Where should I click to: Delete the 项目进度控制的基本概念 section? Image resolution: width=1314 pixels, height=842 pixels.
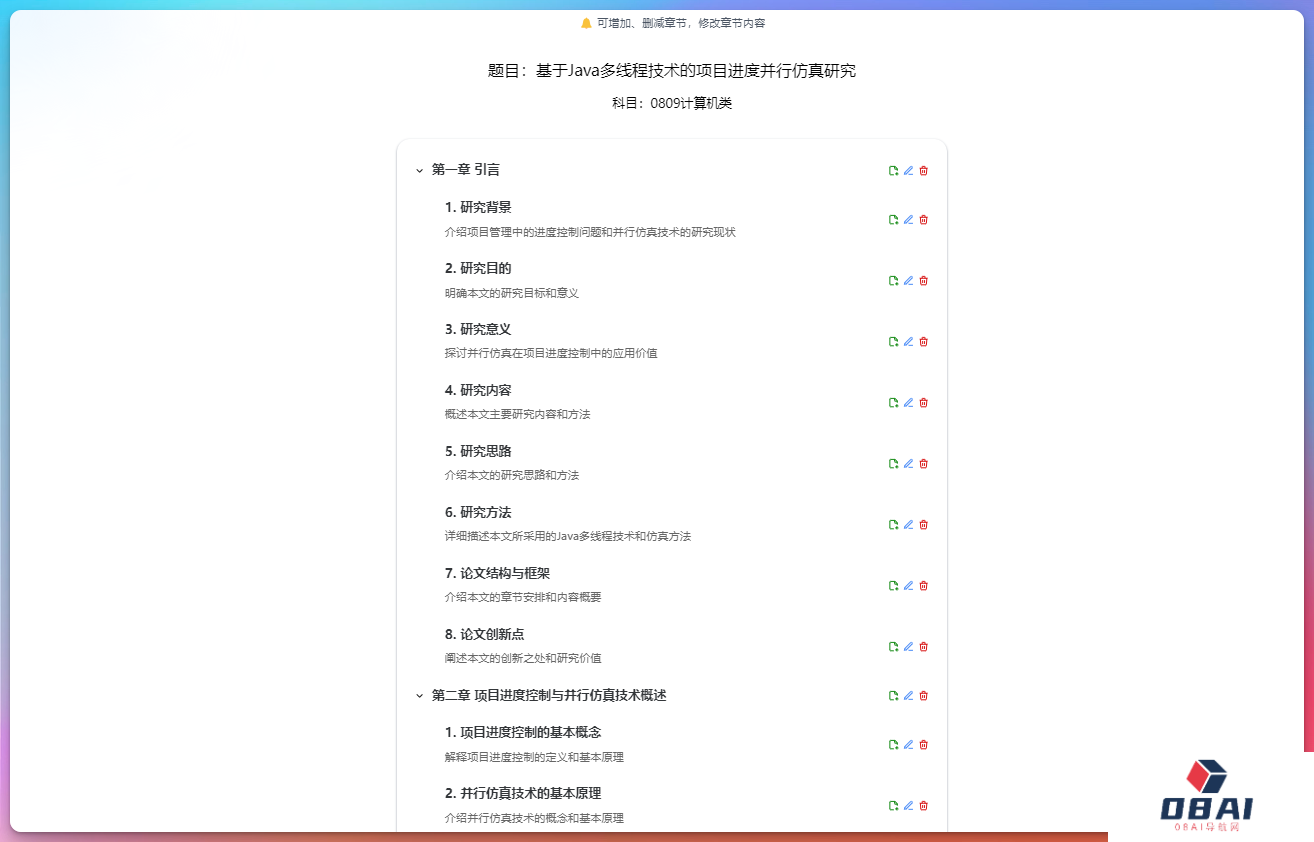[x=924, y=745]
